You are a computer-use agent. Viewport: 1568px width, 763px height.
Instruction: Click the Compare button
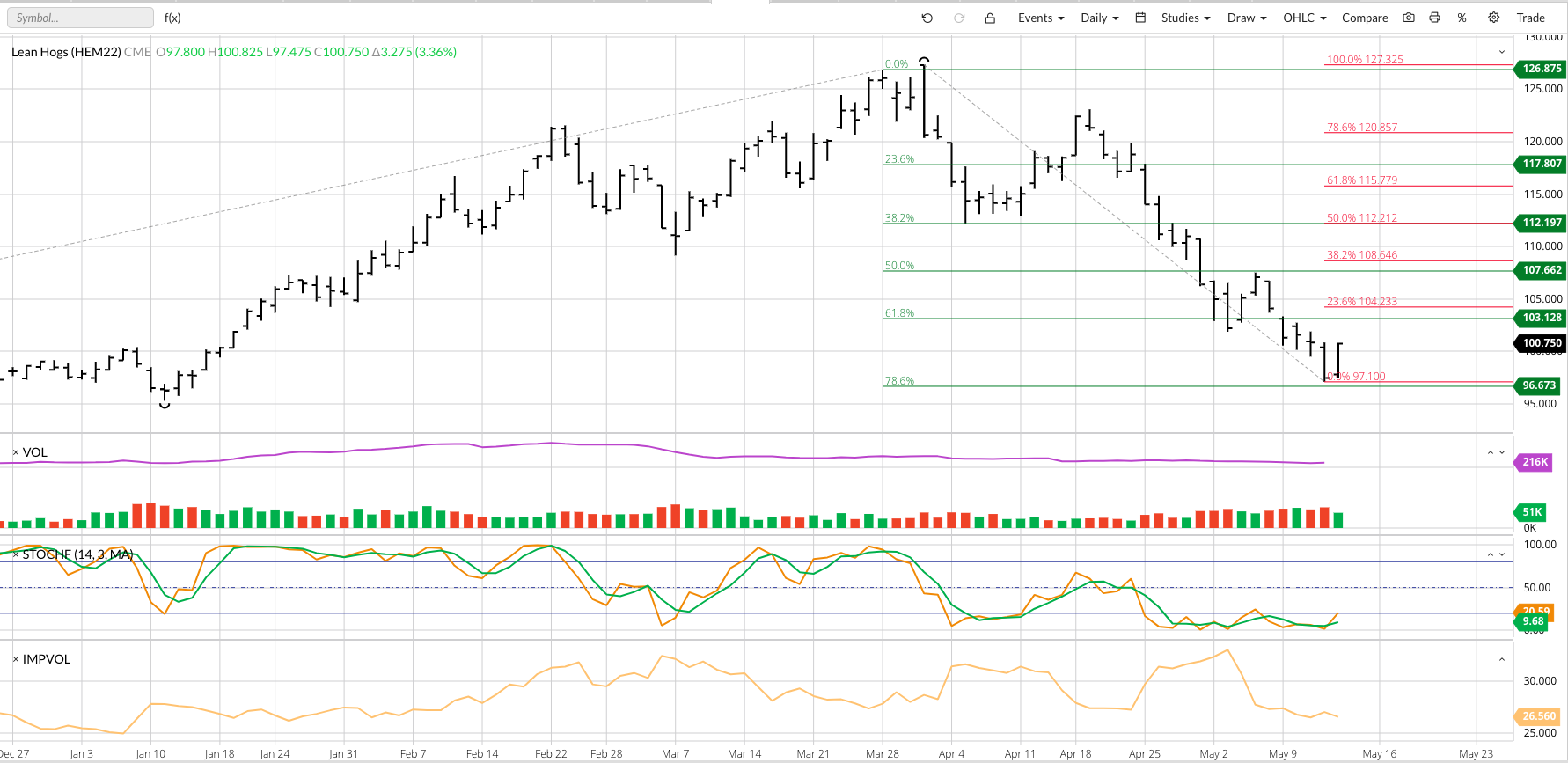[x=1364, y=18]
